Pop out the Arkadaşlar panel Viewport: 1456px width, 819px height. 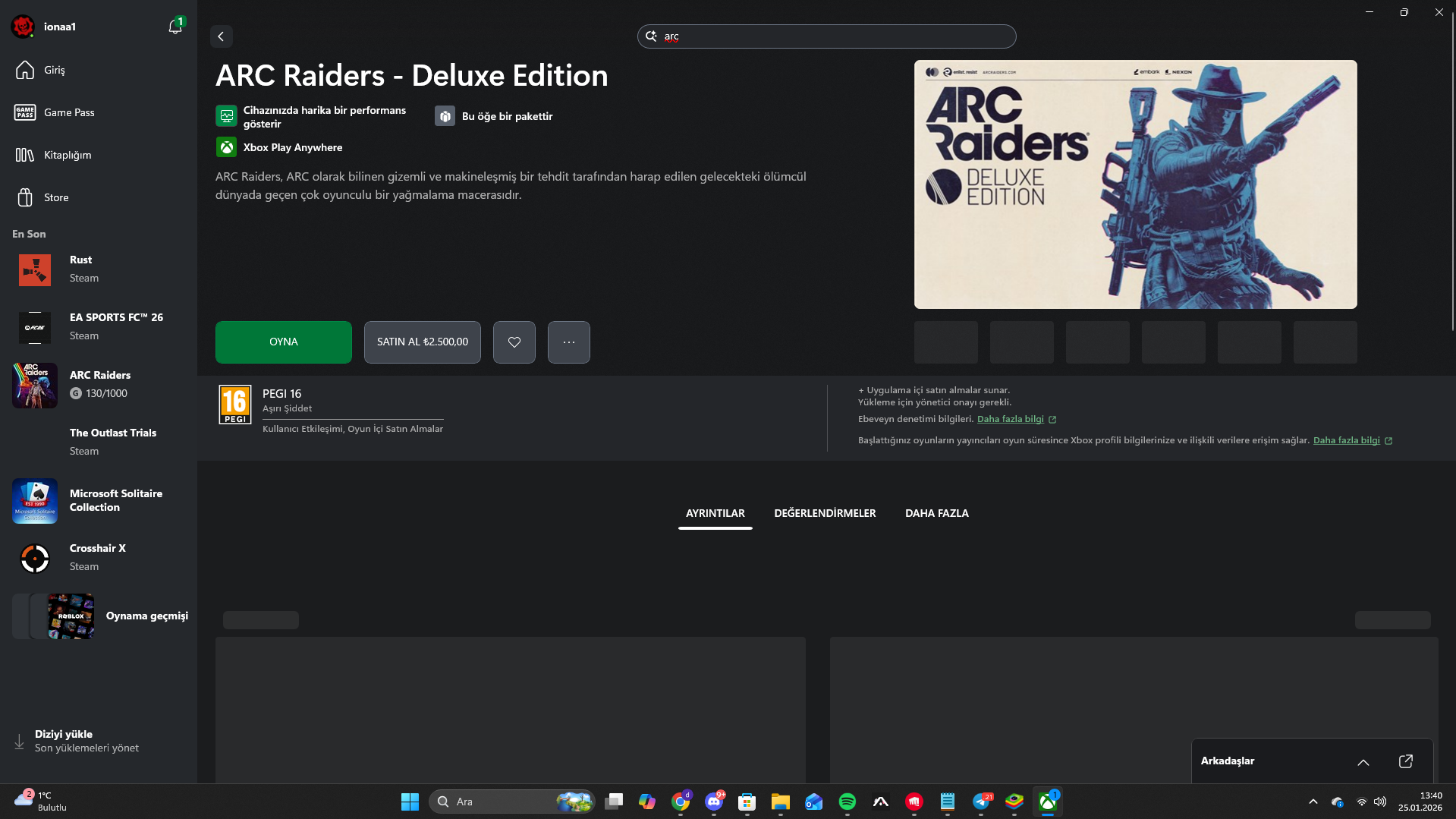[1406, 761]
